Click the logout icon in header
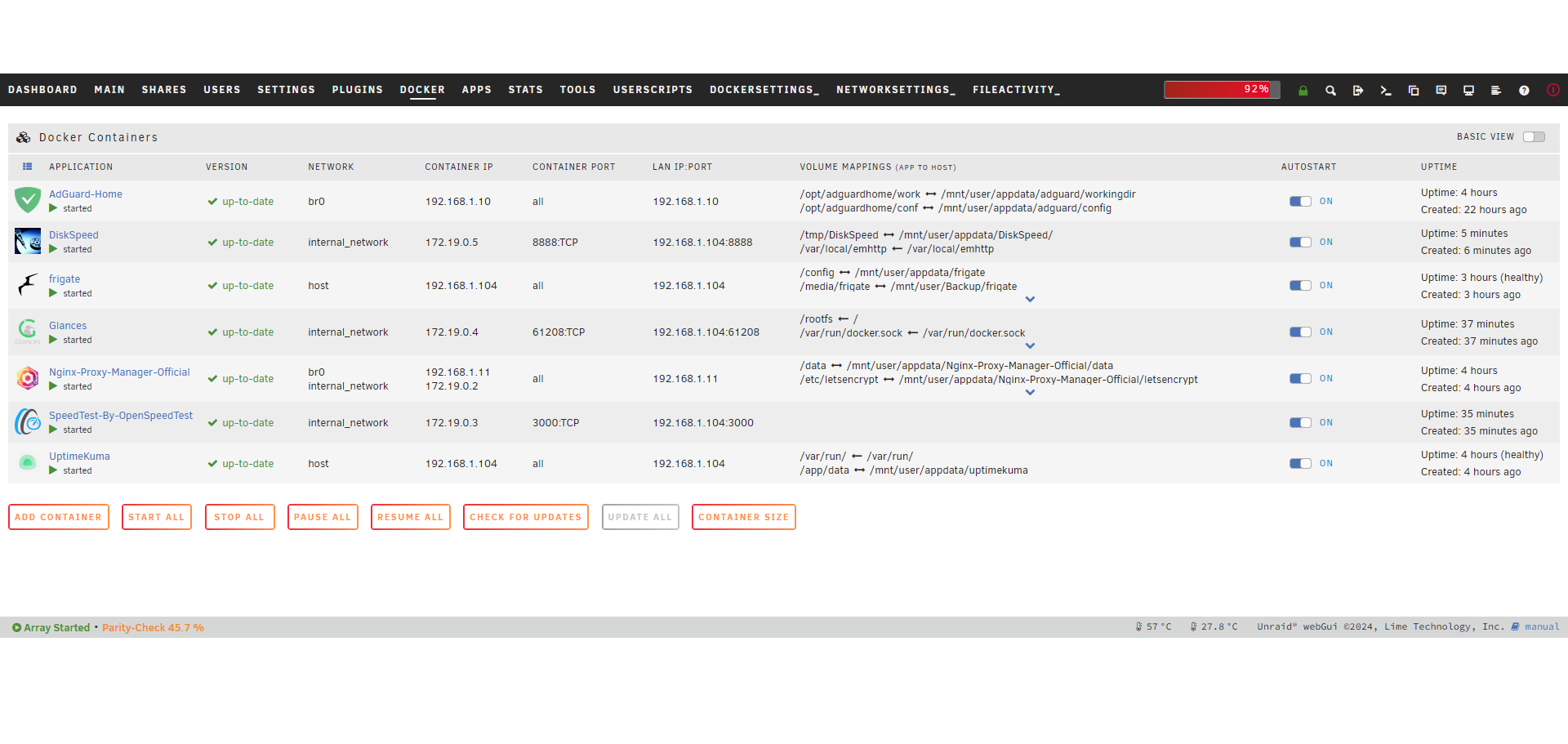1568x744 pixels. (1358, 91)
